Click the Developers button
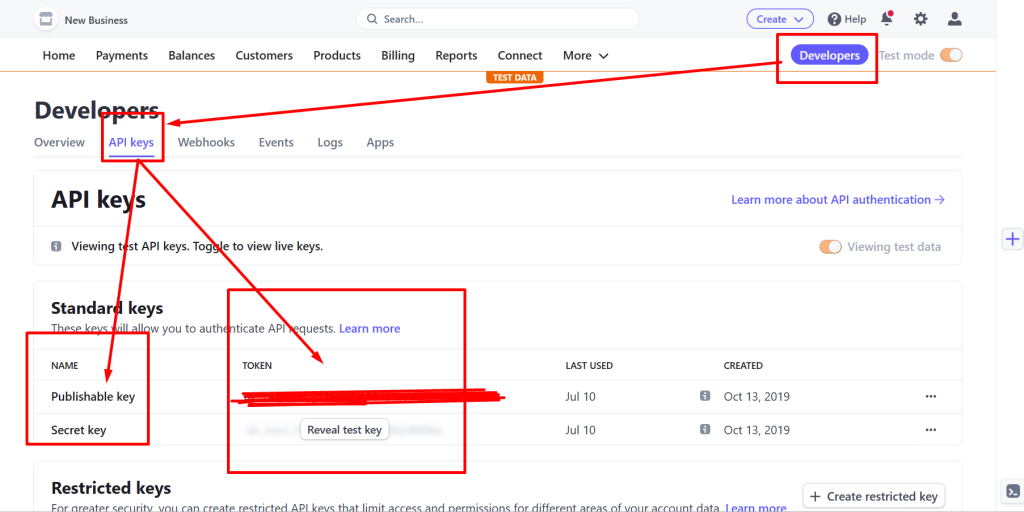1024x512 pixels. (829, 56)
